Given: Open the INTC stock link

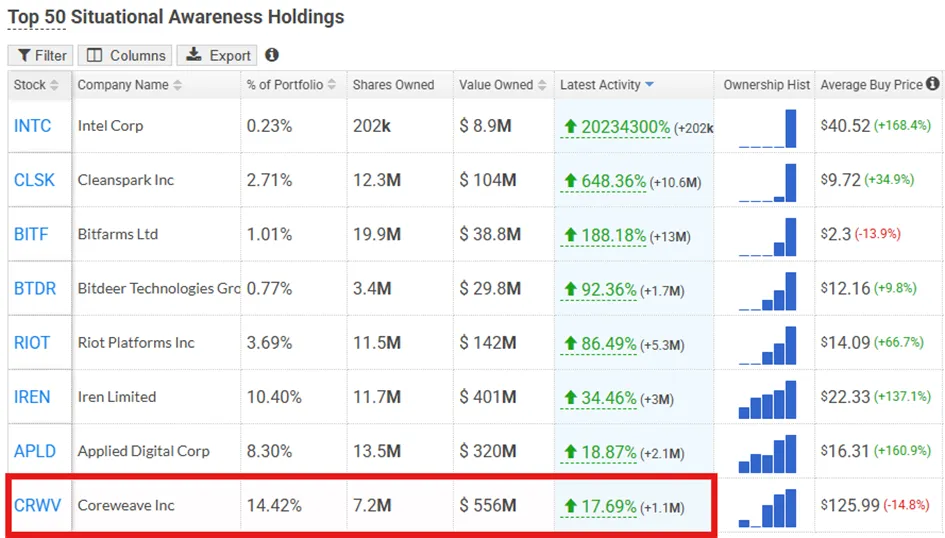Looking at the screenshot, I should (x=33, y=126).
